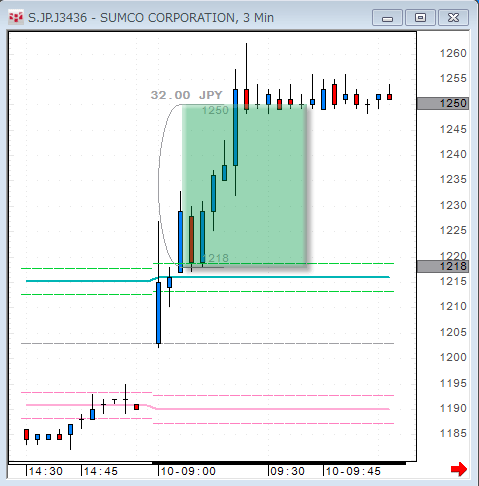Click the 10-09:45 time axis label
The width and height of the screenshot is (479, 486).
click(x=353, y=471)
